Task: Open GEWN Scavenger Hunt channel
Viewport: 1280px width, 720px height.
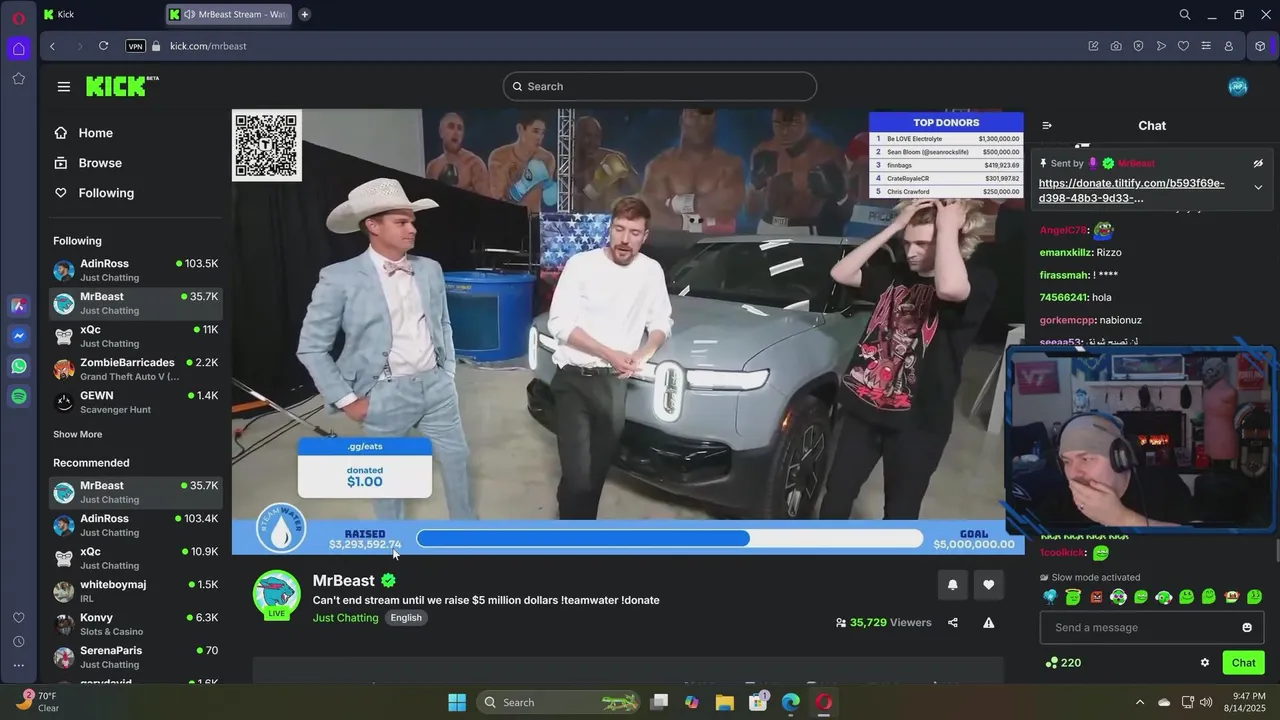Action: click(135, 402)
